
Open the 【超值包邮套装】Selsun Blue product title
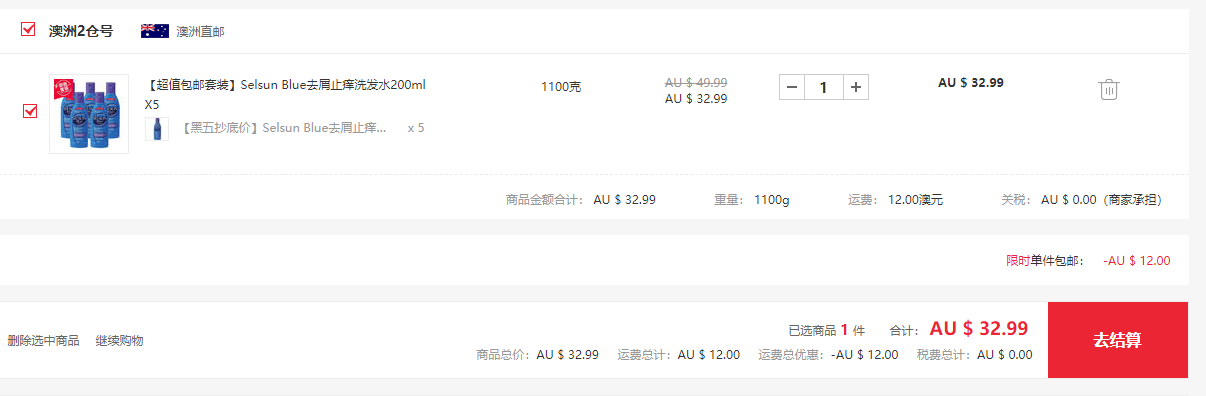click(285, 94)
